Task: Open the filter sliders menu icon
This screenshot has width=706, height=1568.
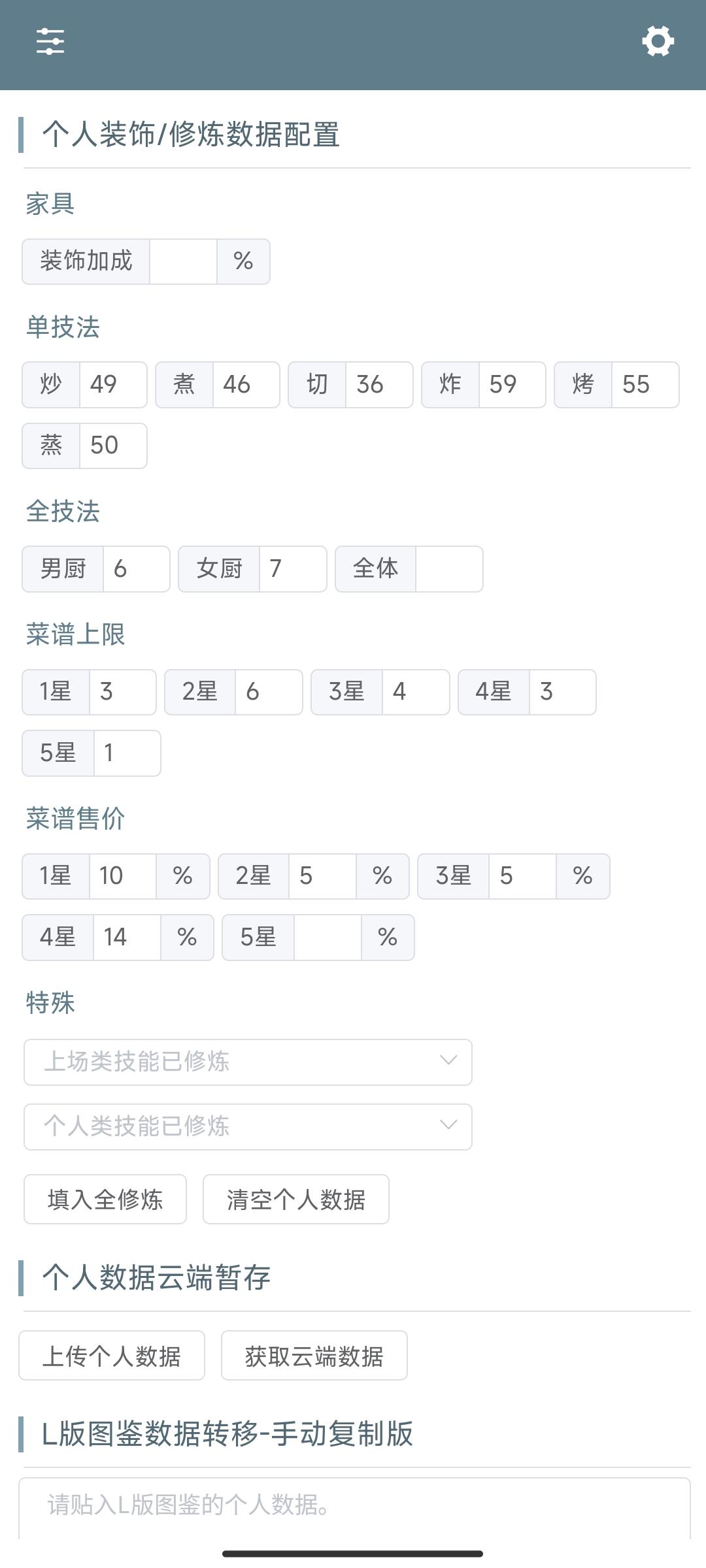Action: point(50,42)
